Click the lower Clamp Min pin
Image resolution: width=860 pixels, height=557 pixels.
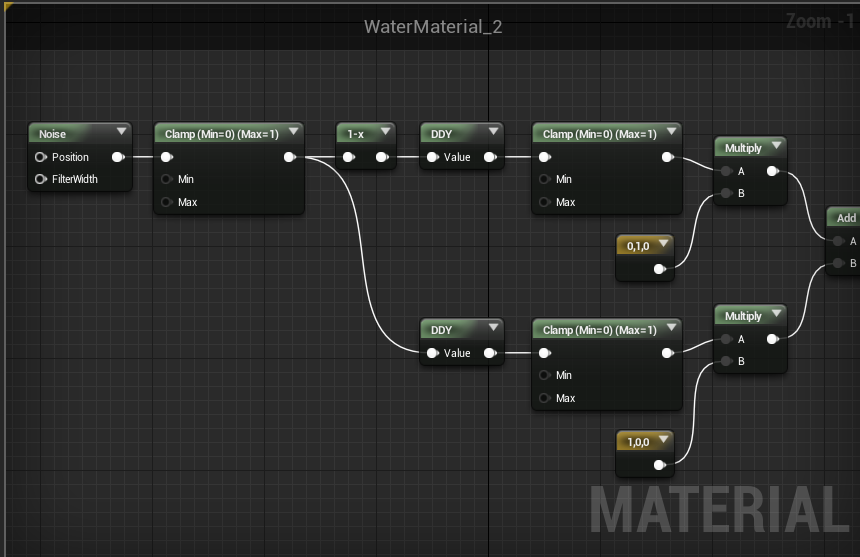(x=545, y=375)
